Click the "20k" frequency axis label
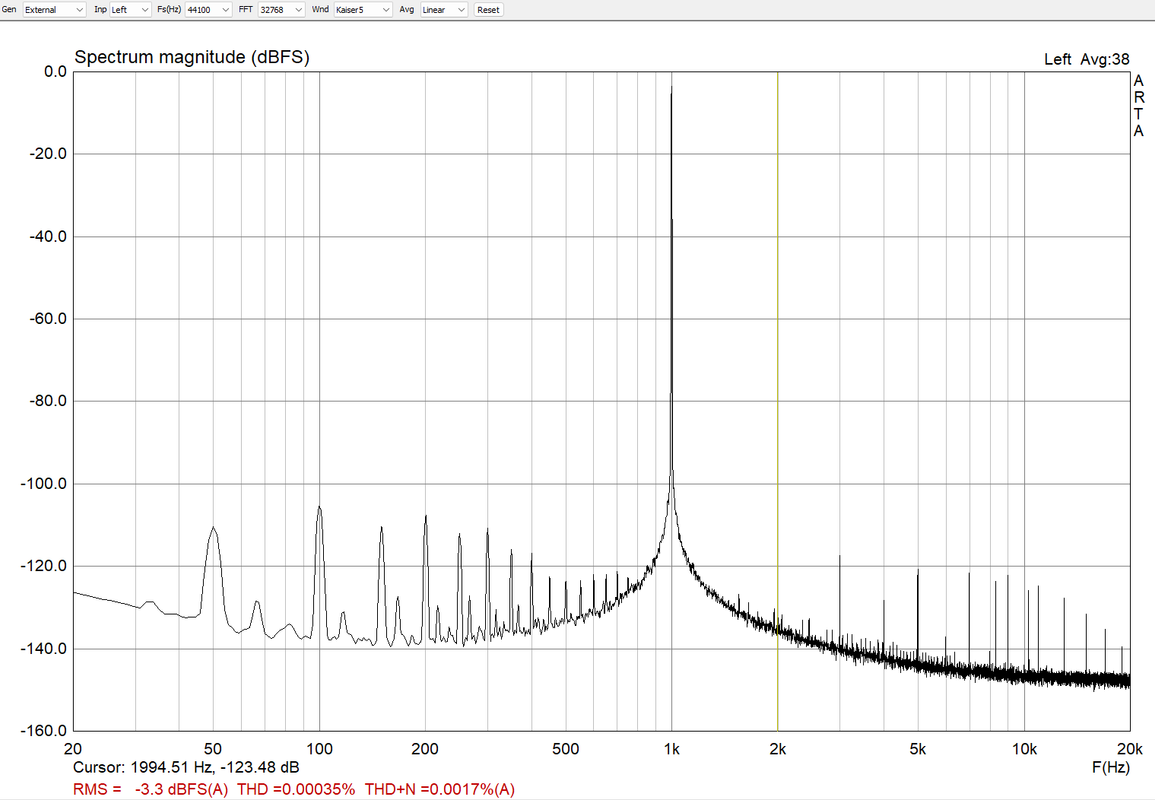Viewport: 1155px width, 800px height. (x=1130, y=749)
